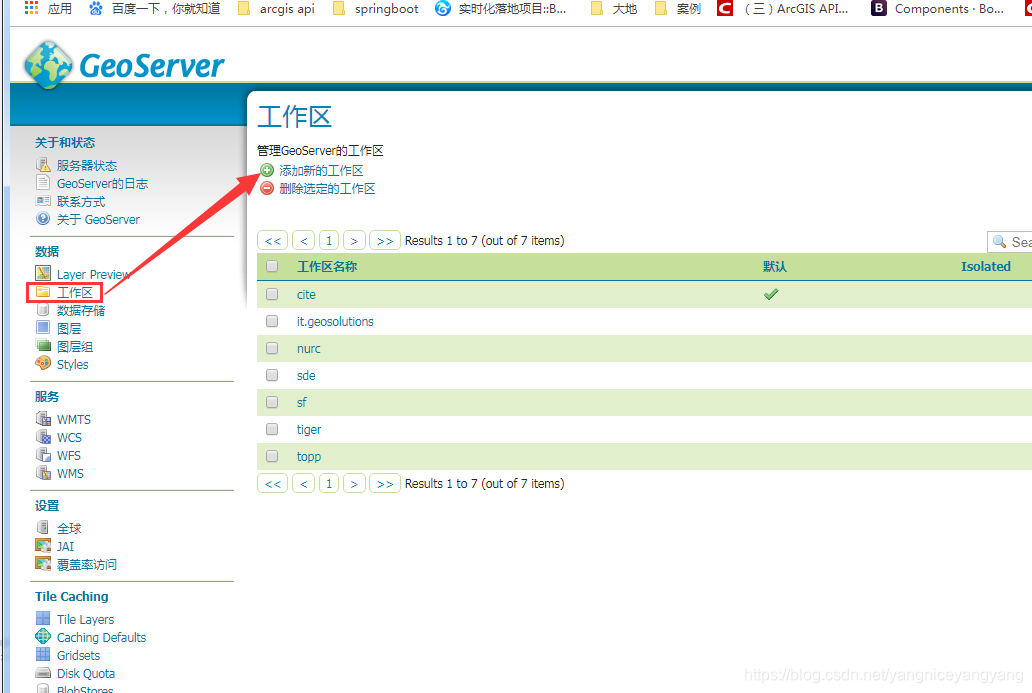Check the nurc workspace checkbox
1032x693 pixels.
pos(272,348)
